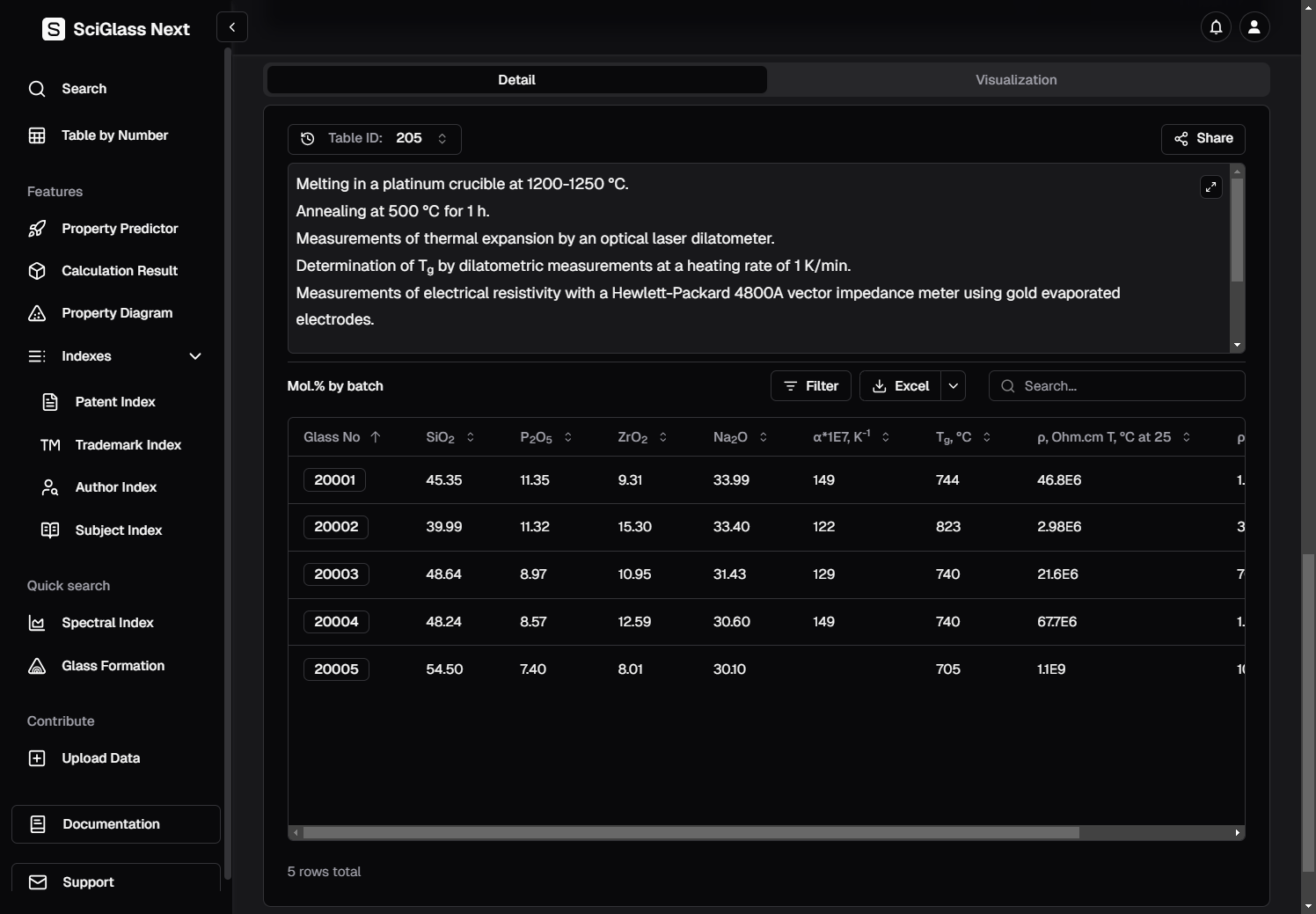Open Property Predictor from sidebar
The width and height of the screenshot is (1316, 914).
pos(120,229)
